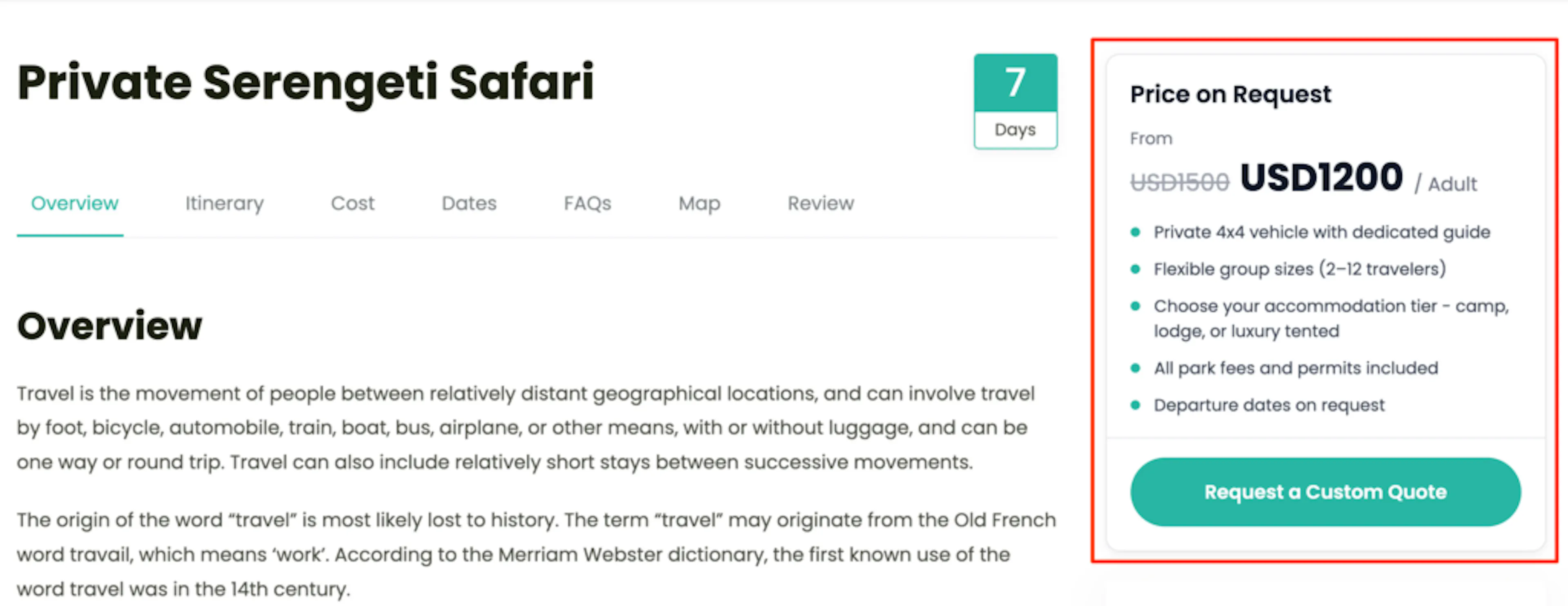Click the green bullet beside Departure dates
This screenshot has height=606, width=1568.
tap(1135, 405)
